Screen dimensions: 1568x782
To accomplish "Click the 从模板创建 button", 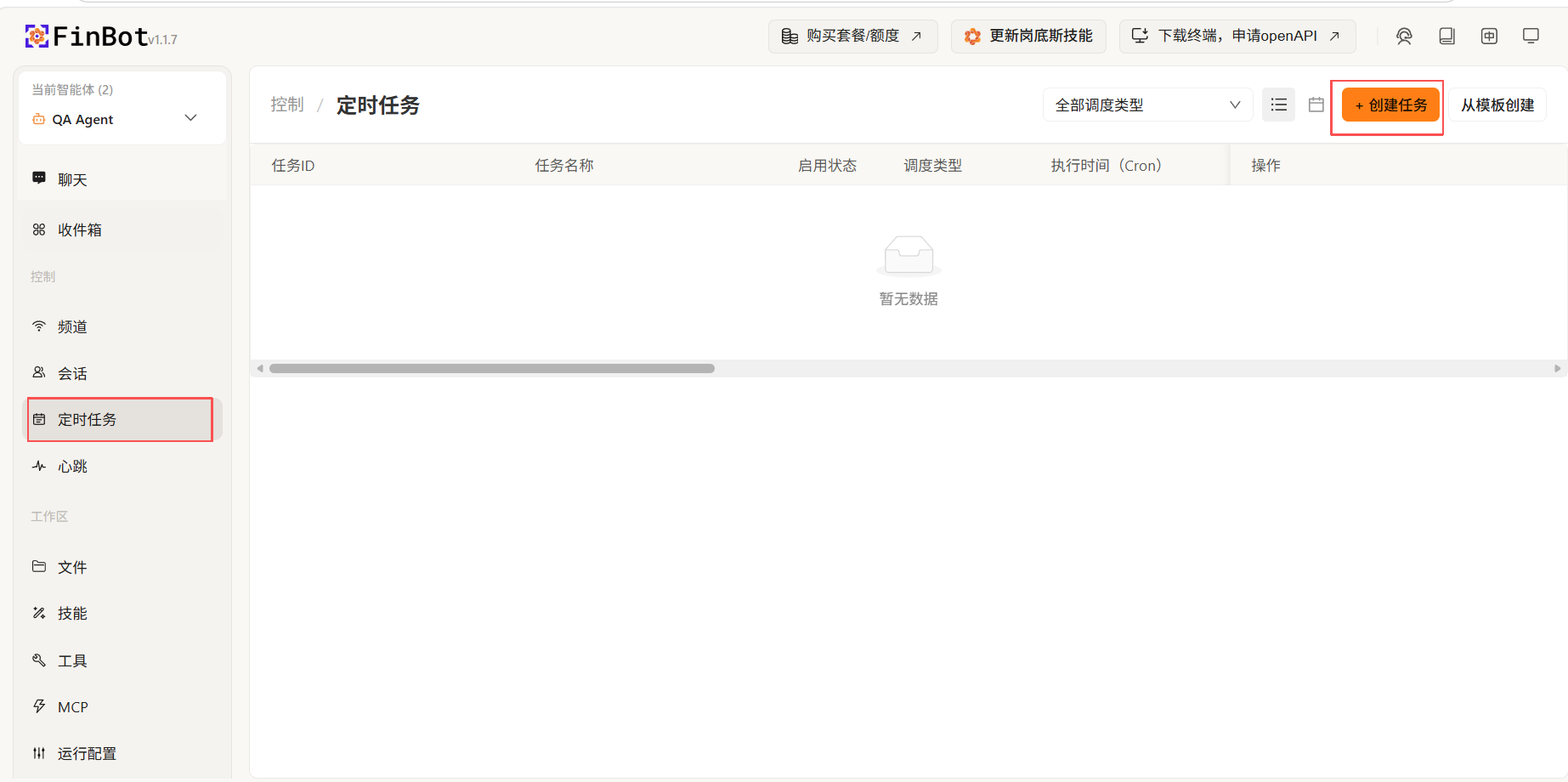I will [x=1497, y=105].
